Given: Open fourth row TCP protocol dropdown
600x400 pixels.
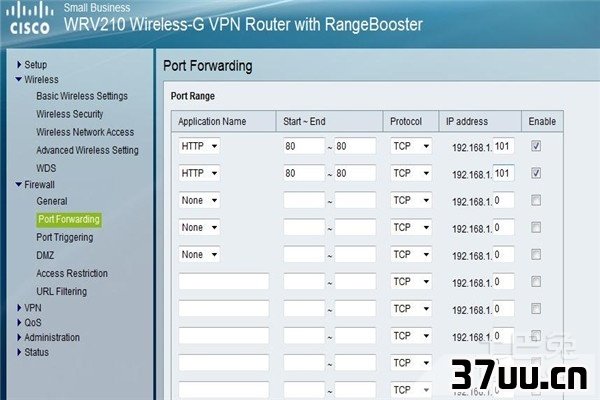Looking at the screenshot, I should 411,227.
